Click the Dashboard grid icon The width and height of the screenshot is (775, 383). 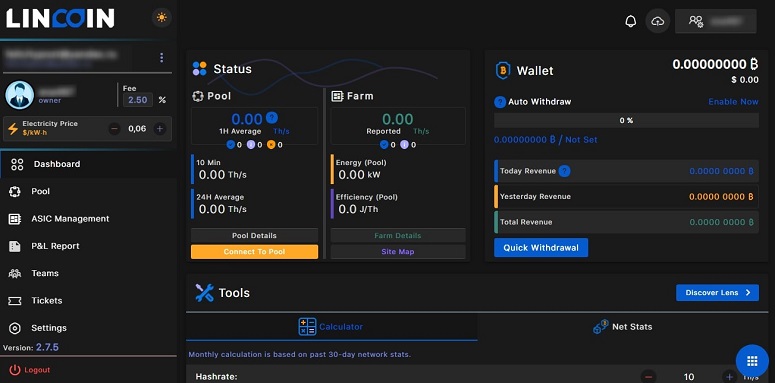[17, 164]
